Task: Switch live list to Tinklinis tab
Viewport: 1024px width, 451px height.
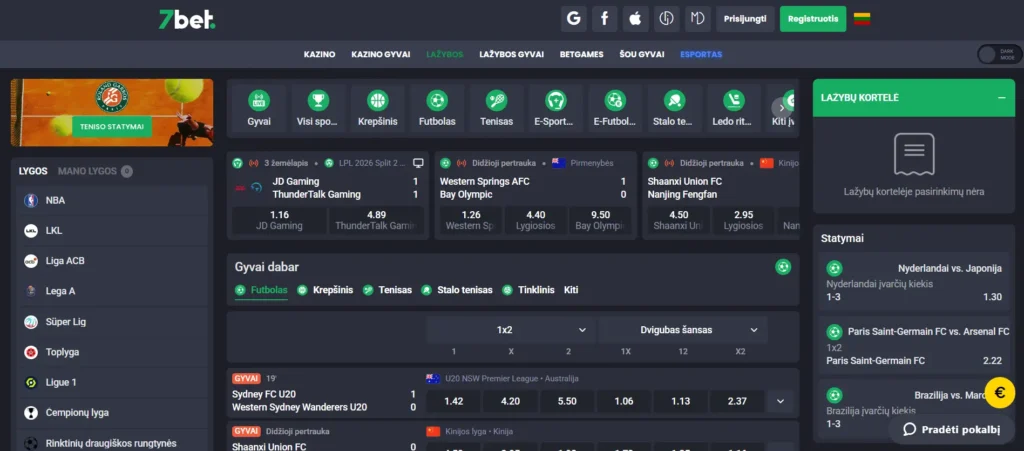Action: pyautogui.click(x=528, y=290)
